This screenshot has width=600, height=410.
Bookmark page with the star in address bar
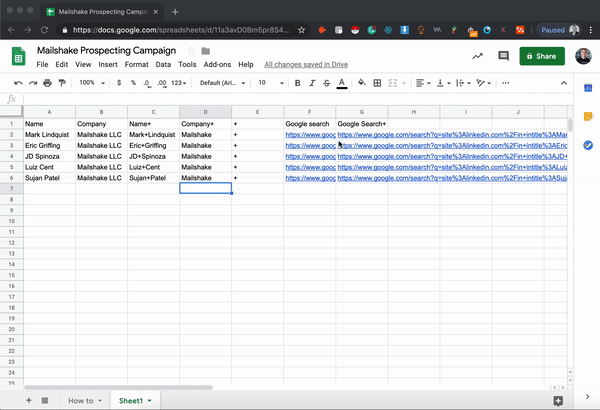302,30
